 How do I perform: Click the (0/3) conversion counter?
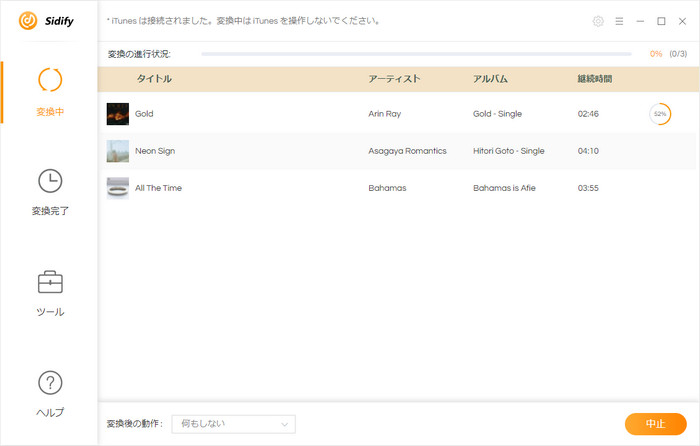(x=678, y=54)
